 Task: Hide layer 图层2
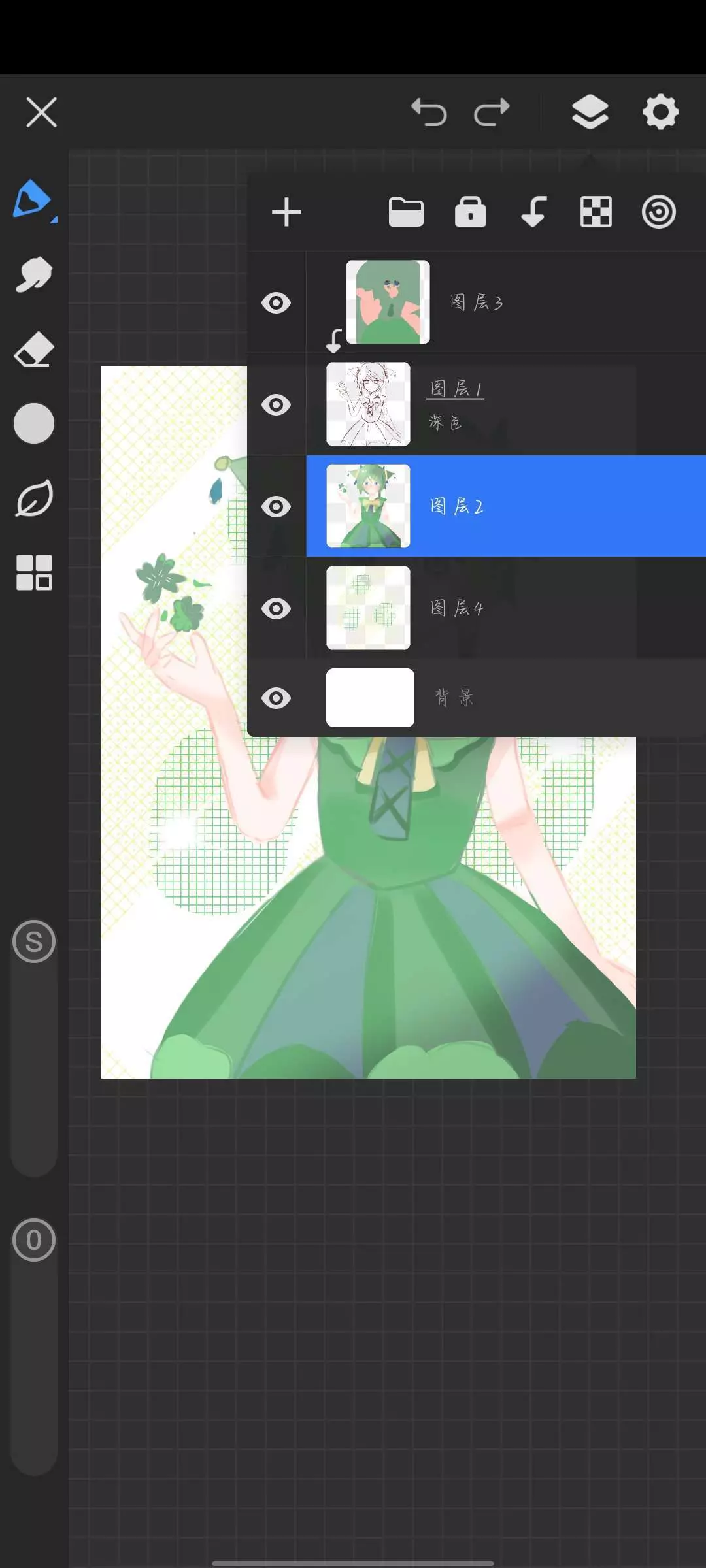click(277, 507)
